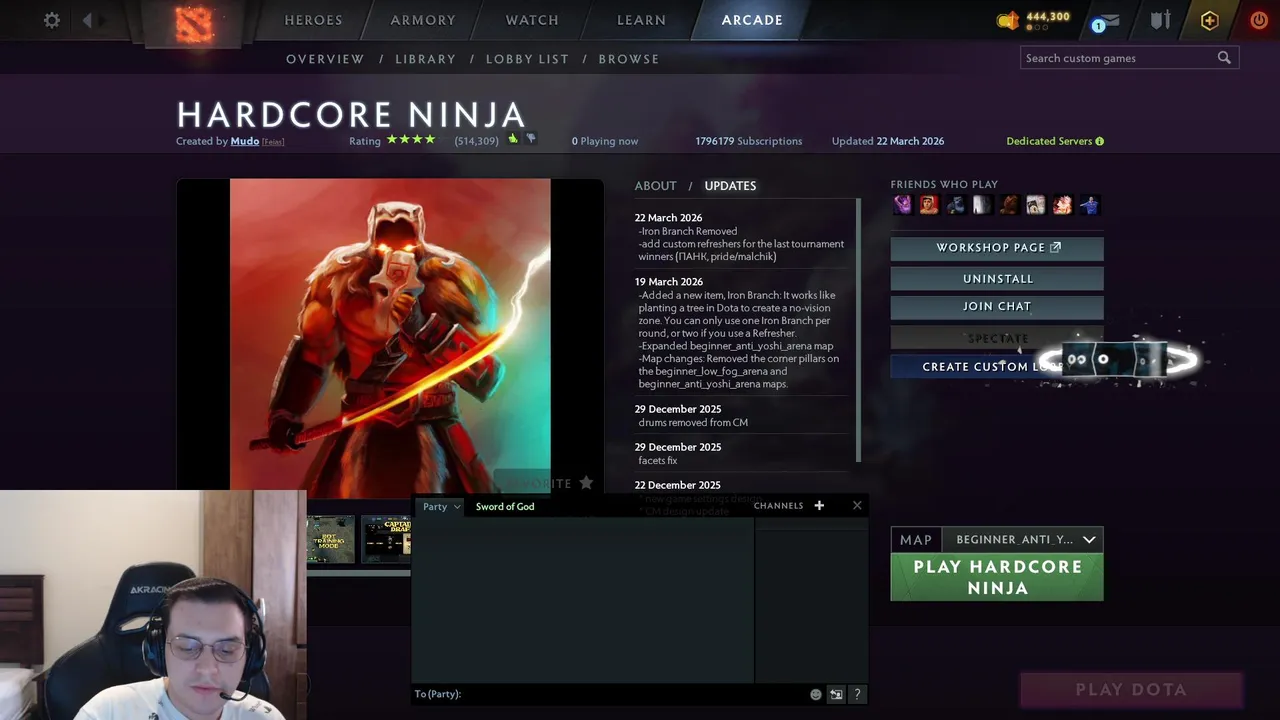
Task: Open the LOBBY LIST subtab
Action: 527,59
